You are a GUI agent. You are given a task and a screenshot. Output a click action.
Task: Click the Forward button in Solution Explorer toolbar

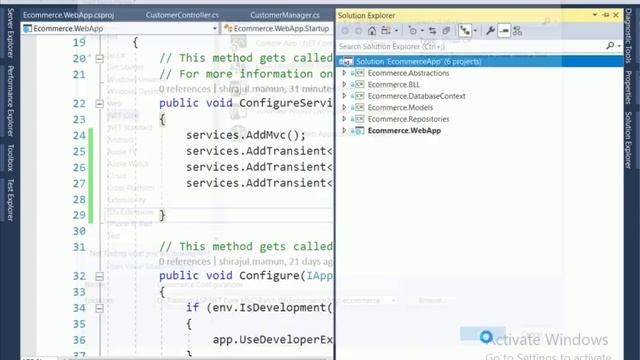[x=358, y=31]
